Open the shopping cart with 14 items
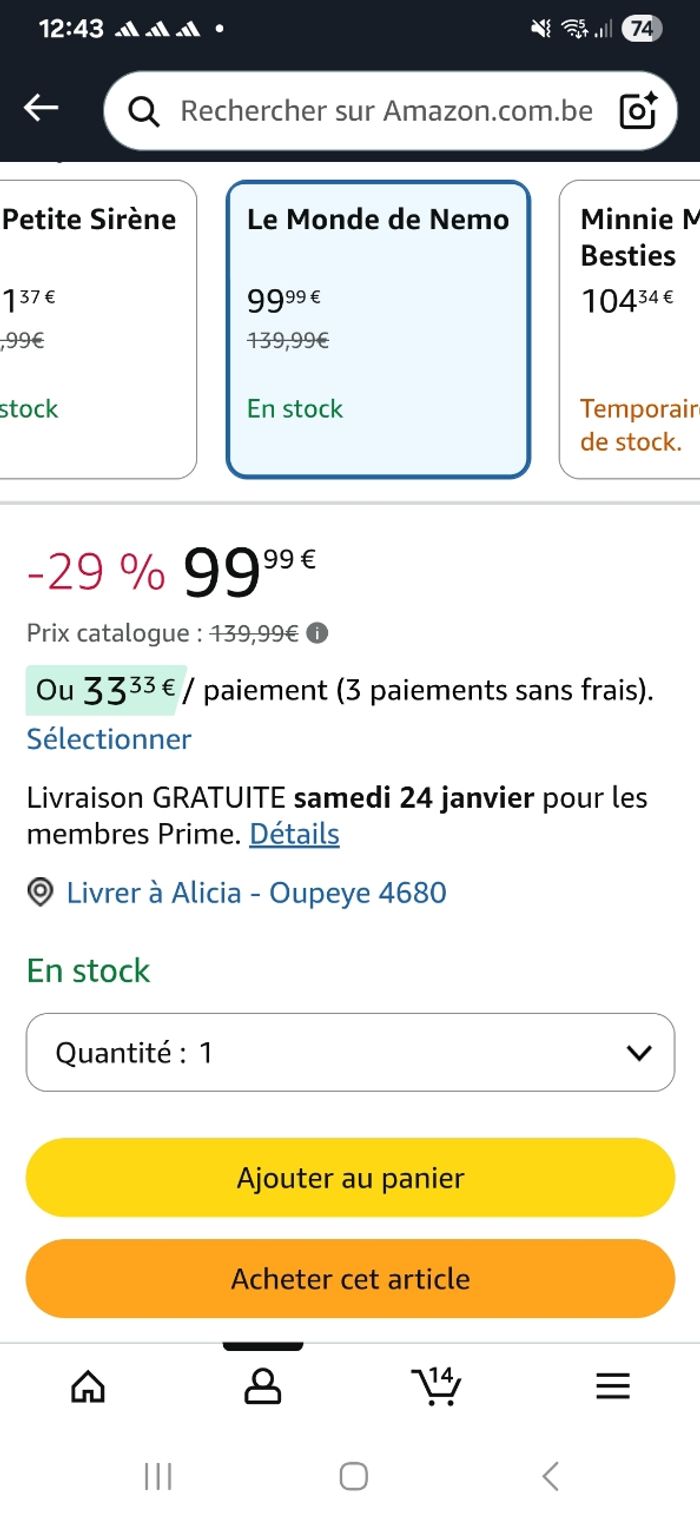 (x=437, y=1386)
